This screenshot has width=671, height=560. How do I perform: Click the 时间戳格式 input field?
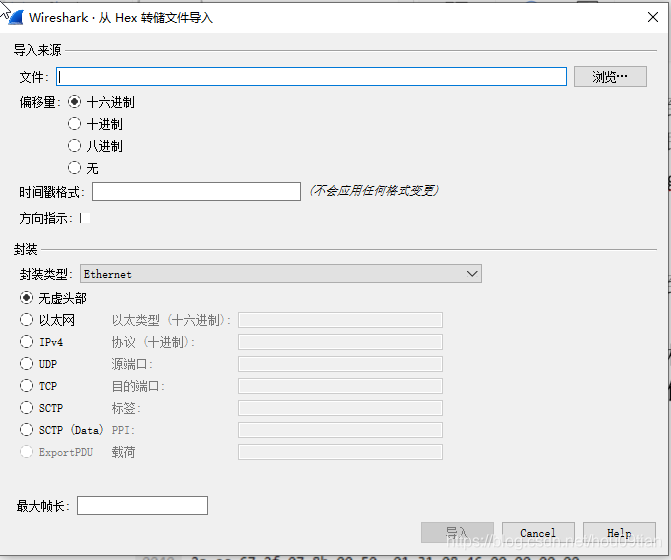196,192
